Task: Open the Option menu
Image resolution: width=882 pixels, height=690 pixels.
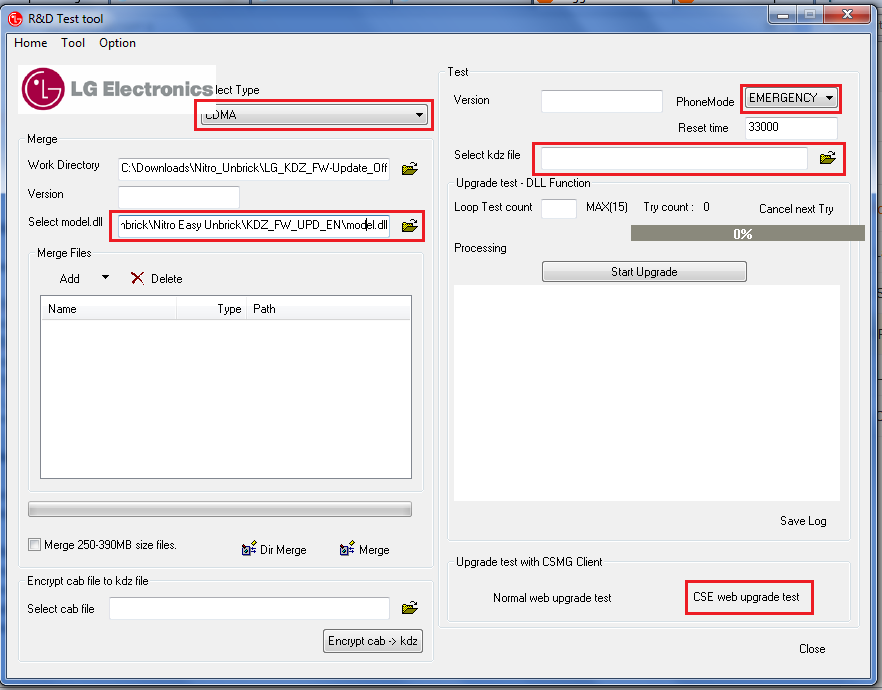Action: pos(117,43)
